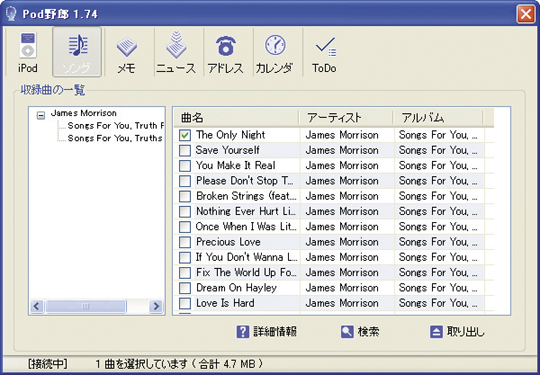Click the 接続中 status bar text
Image resolution: width=540 pixels, height=375 pixels.
point(48,364)
